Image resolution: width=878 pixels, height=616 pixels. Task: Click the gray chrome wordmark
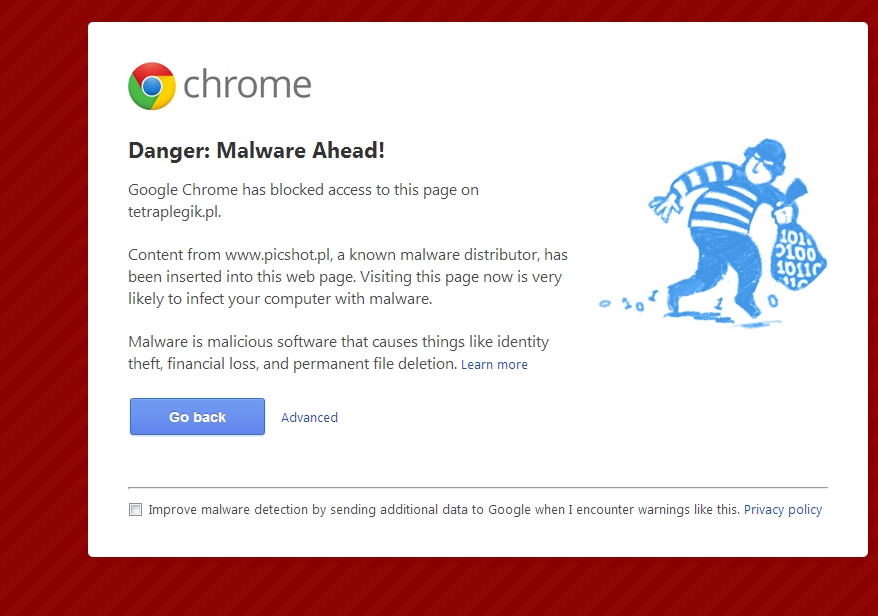pyautogui.click(x=247, y=85)
